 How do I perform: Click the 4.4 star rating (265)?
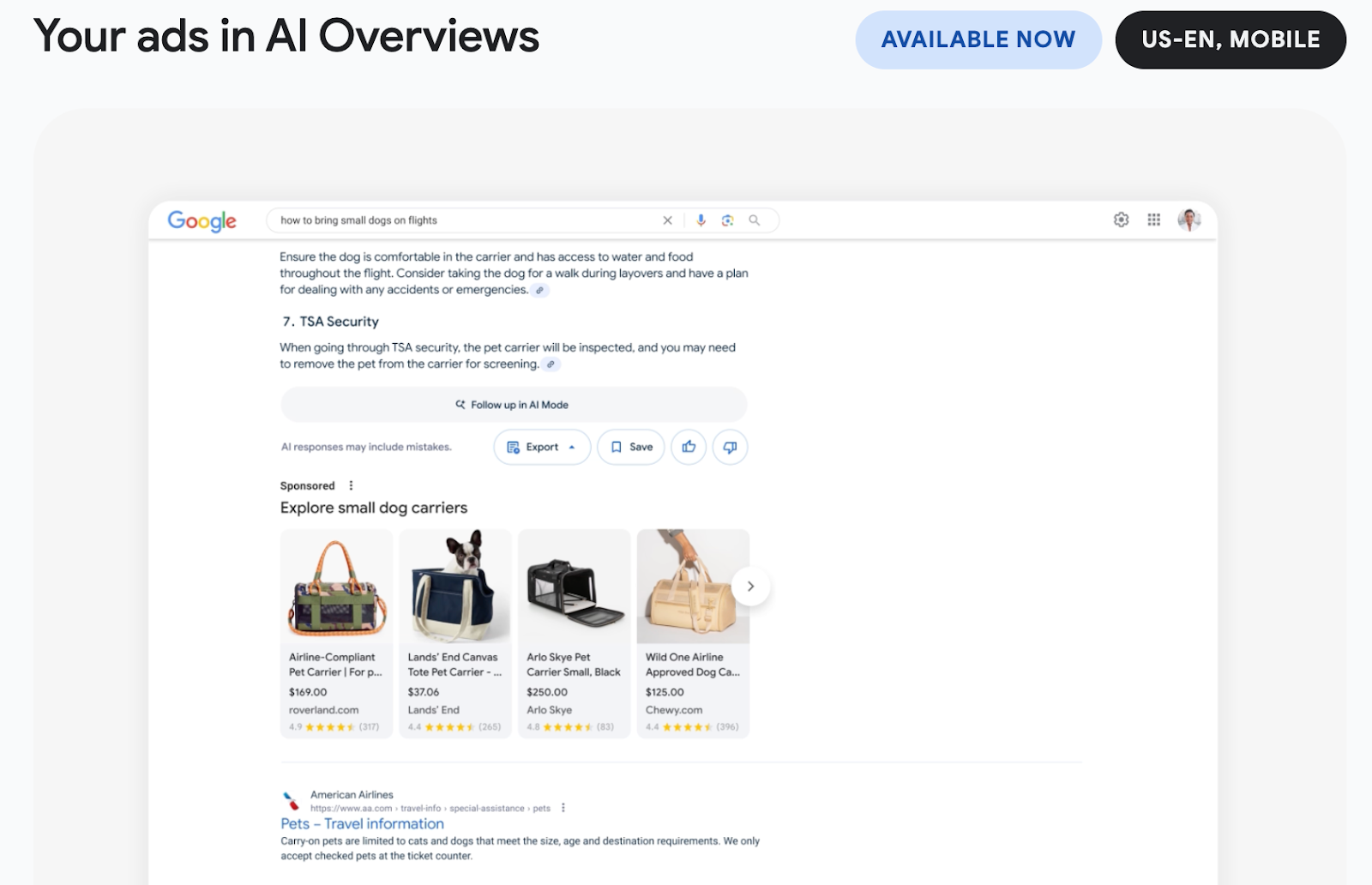coord(454,727)
